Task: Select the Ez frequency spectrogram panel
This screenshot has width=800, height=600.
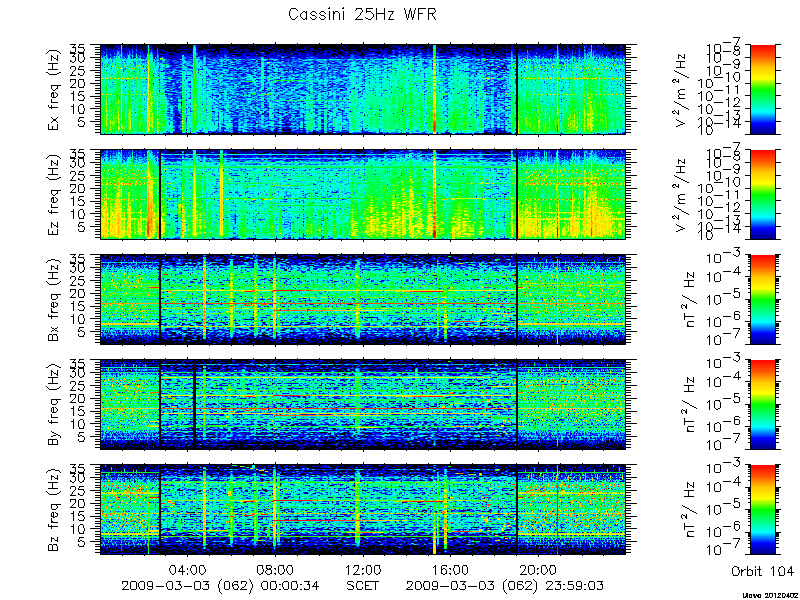Action: point(363,194)
